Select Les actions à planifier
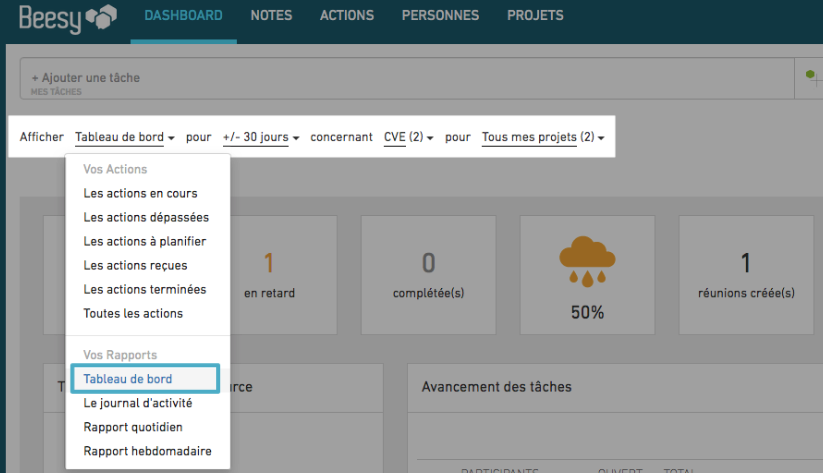The image size is (823, 473). (x=144, y=241)
